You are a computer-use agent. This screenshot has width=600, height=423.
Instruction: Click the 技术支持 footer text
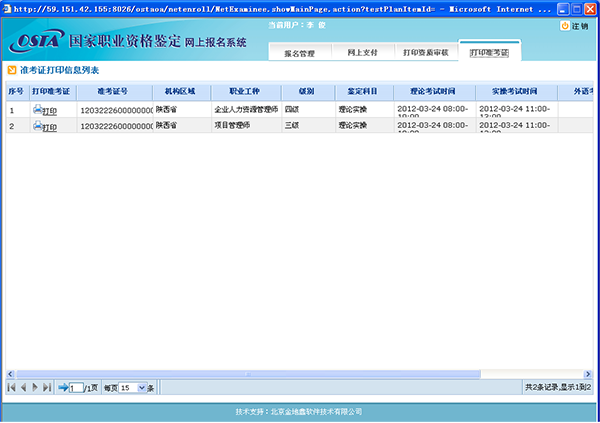[x=299, y=412]
